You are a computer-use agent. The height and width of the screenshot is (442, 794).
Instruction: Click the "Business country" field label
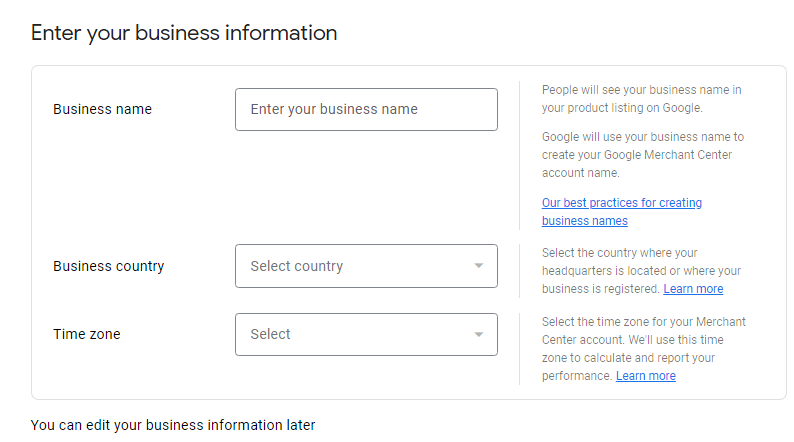tap(108, 266)
